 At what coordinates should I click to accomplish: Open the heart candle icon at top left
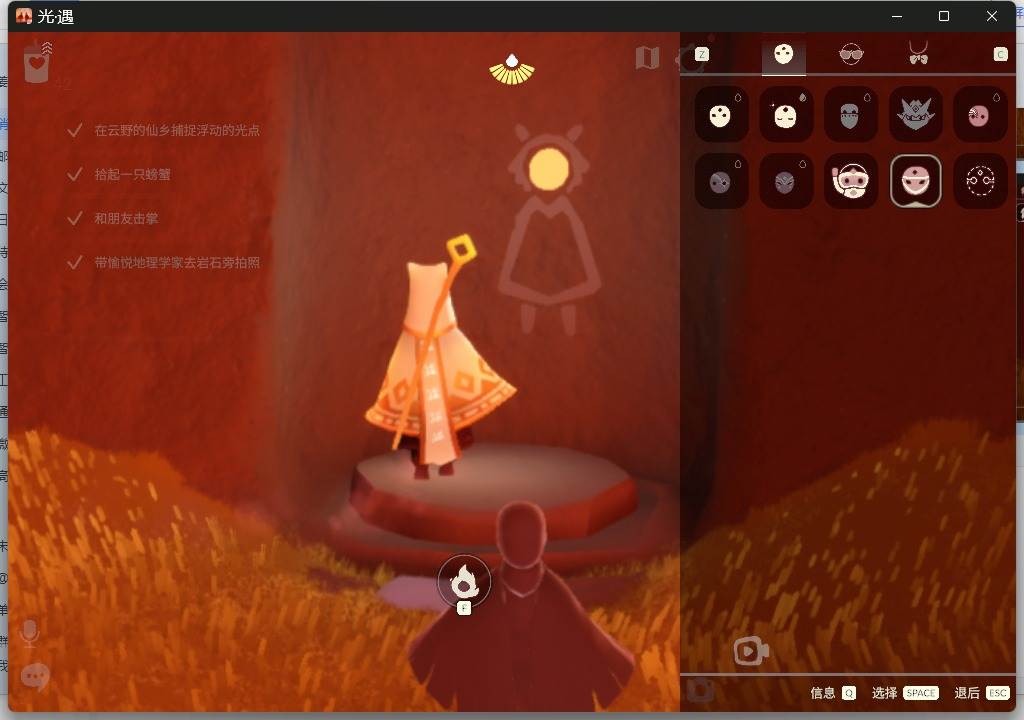[x=37, y=63]
